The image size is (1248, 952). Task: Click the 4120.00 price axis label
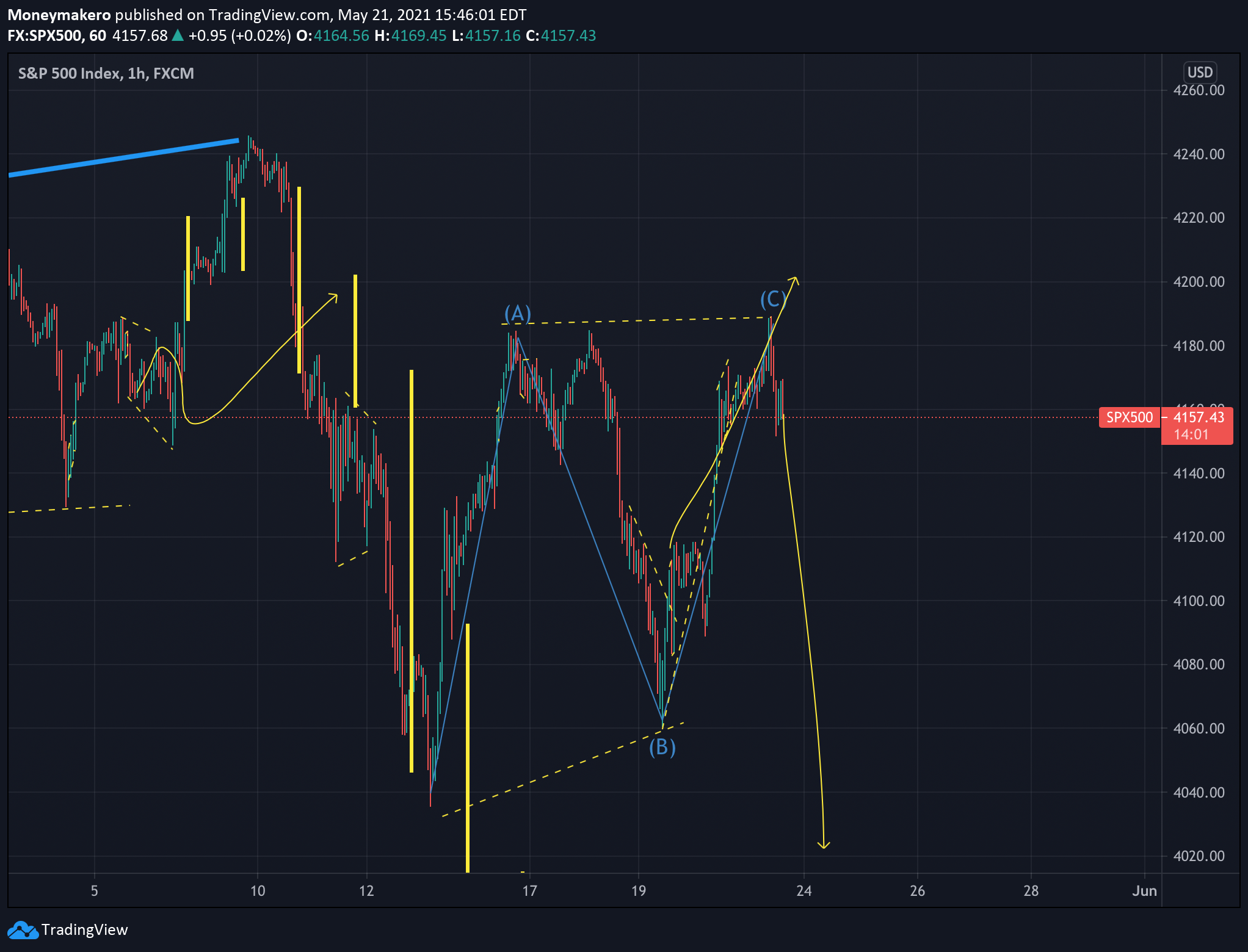[1199, 537]
